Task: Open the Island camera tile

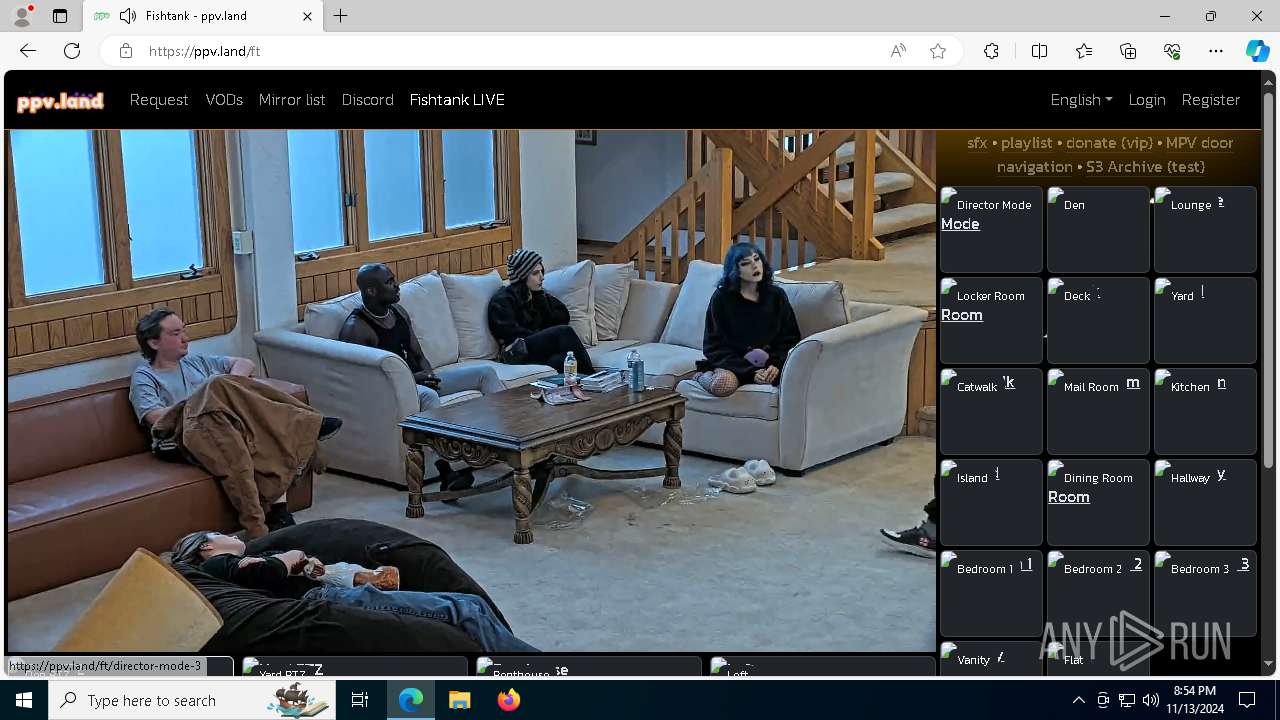Action: point(991,502)
